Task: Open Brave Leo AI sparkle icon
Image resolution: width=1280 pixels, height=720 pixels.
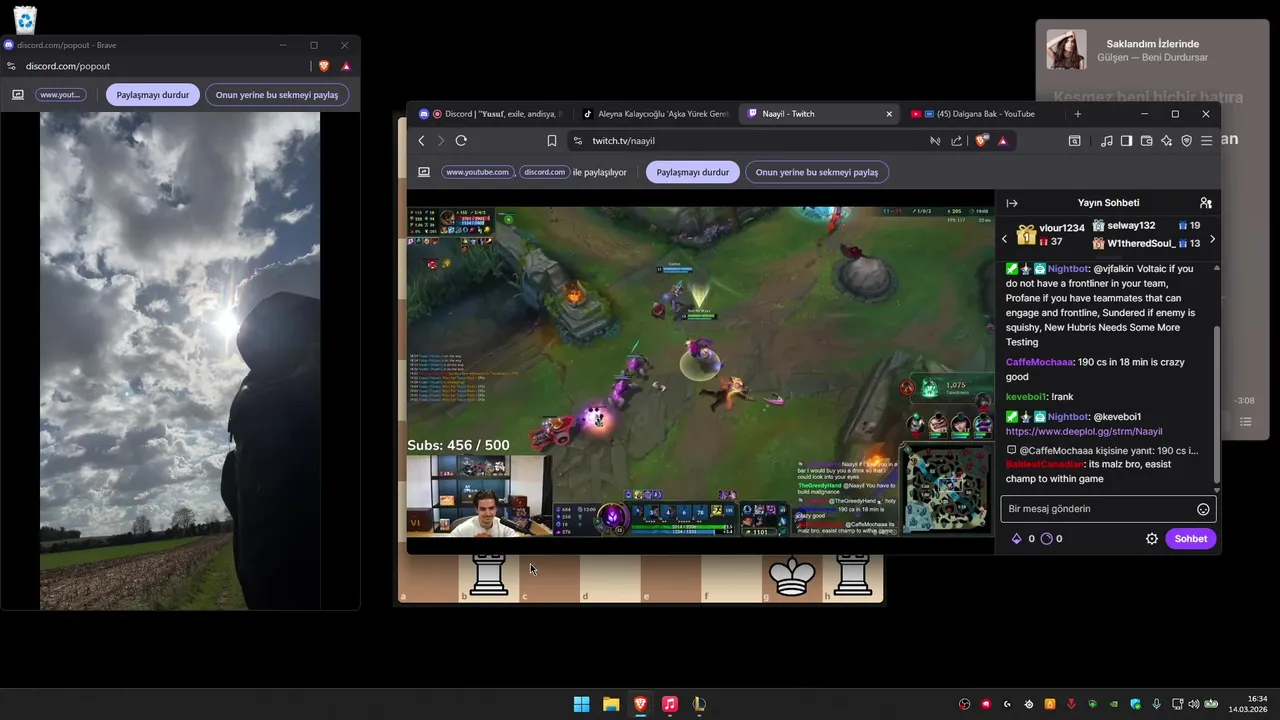Action: click(x=1166, y=141)
